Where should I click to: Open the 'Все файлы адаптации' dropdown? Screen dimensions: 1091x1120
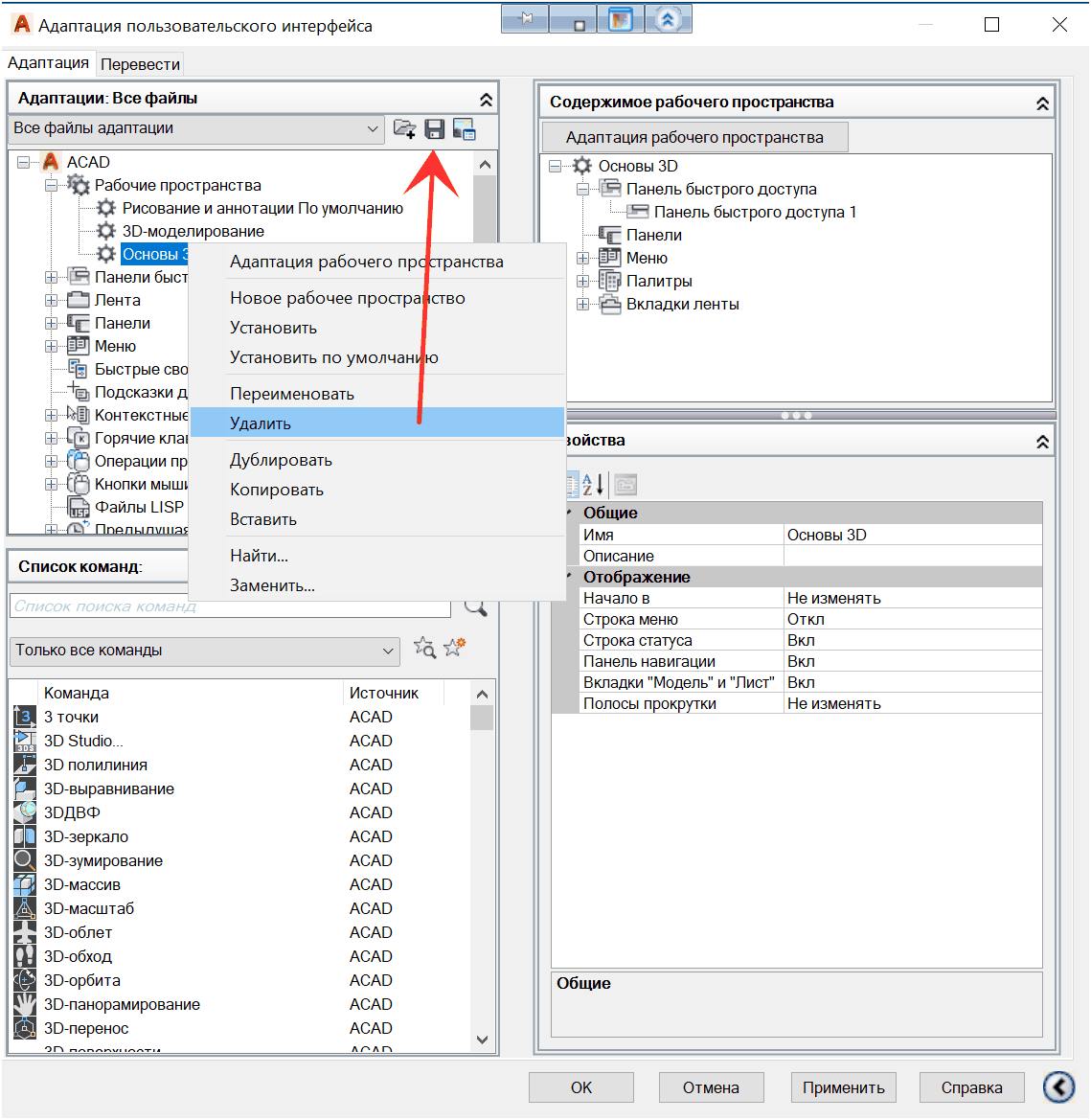373,129
